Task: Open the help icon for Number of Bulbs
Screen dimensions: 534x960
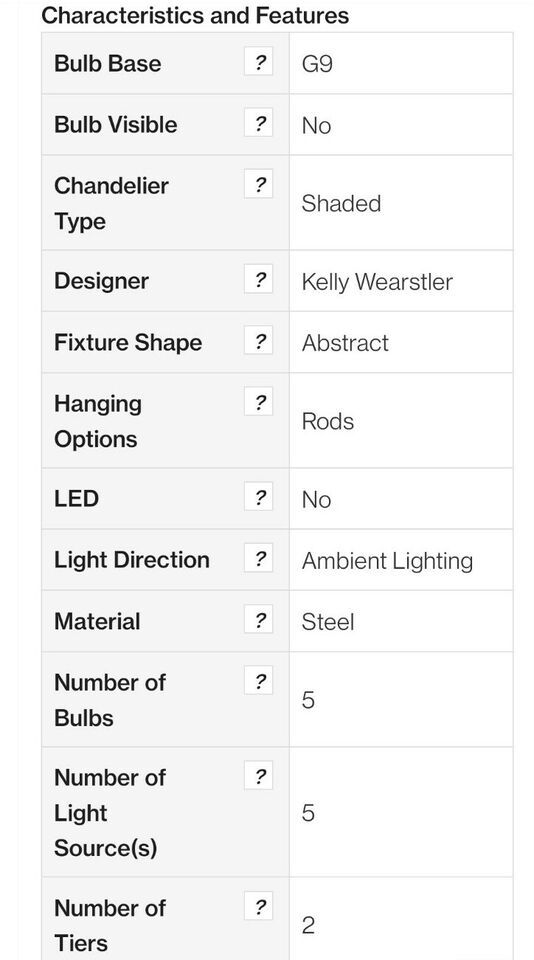Action: 258,681
